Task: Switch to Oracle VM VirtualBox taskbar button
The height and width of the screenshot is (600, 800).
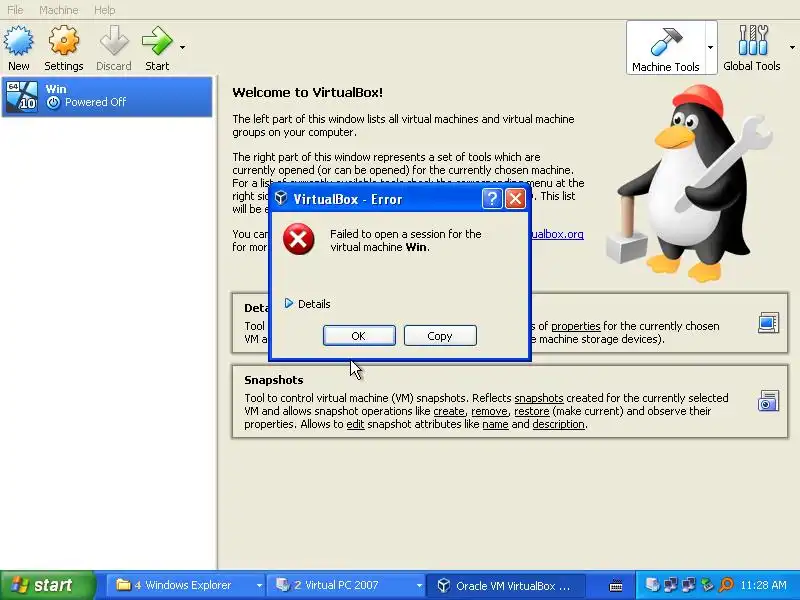Action: (505, 585)
